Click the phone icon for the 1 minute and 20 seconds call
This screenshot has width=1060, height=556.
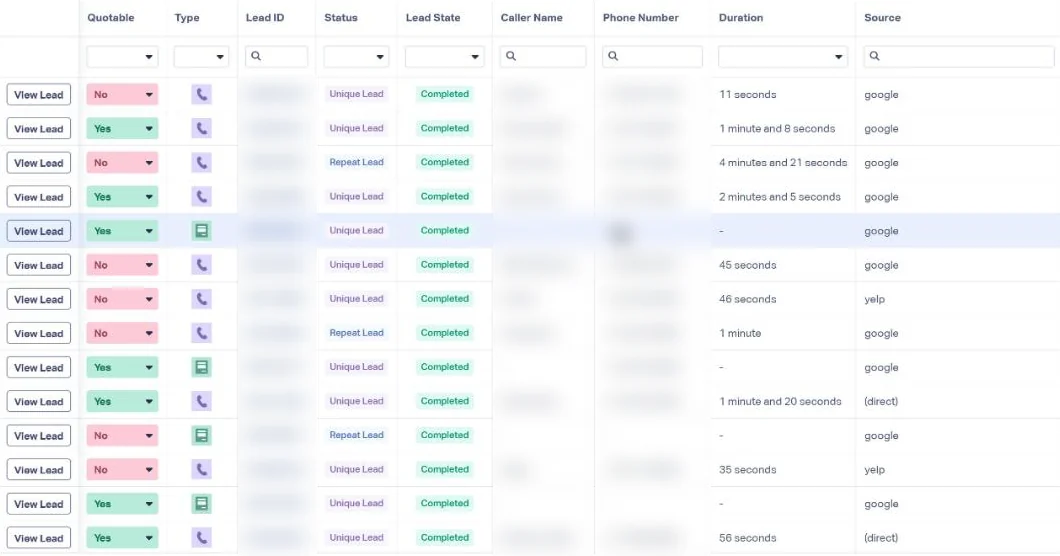201,401
